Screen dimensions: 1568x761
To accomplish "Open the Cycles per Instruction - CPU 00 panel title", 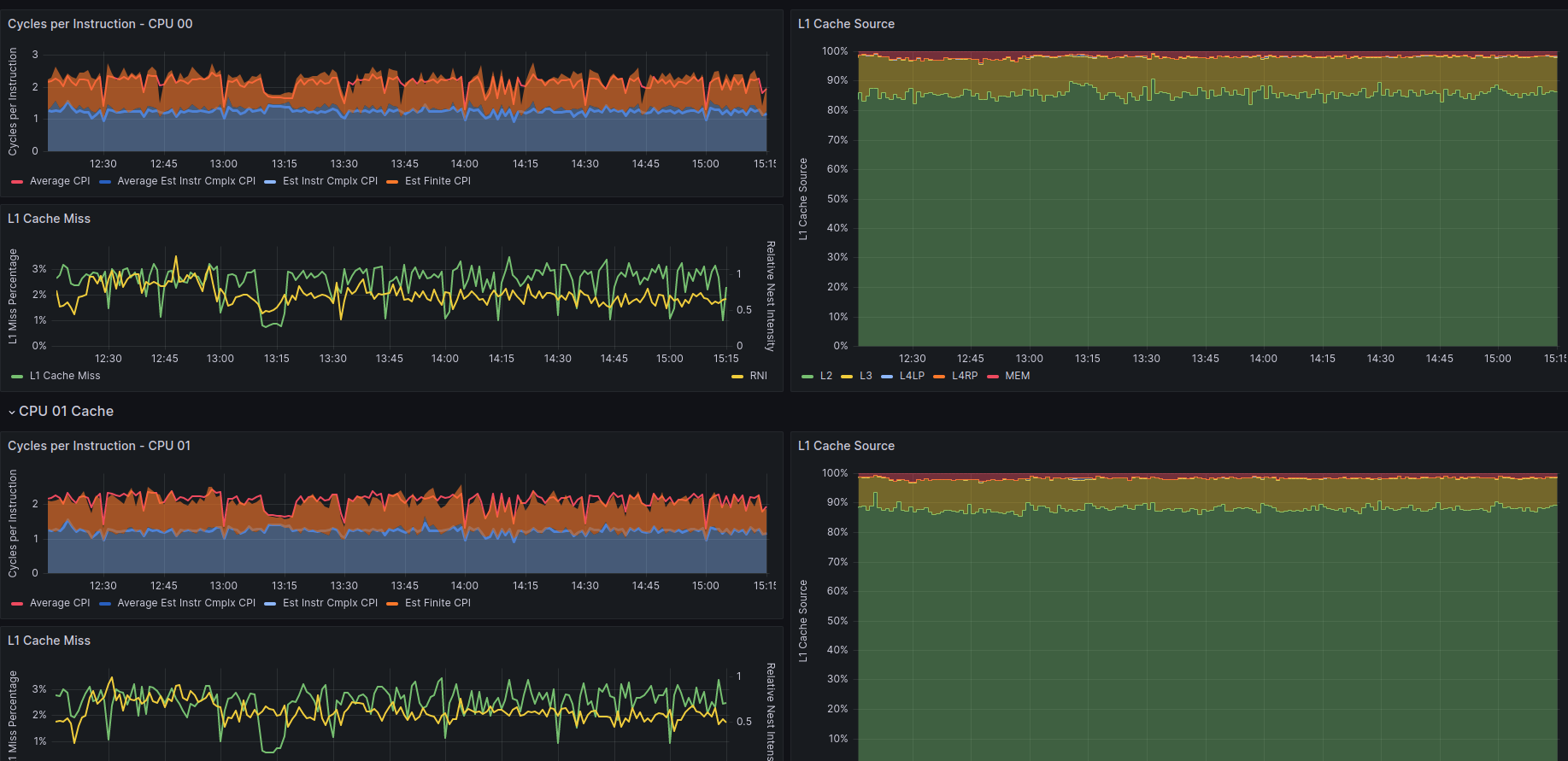I will coord(100,24).
